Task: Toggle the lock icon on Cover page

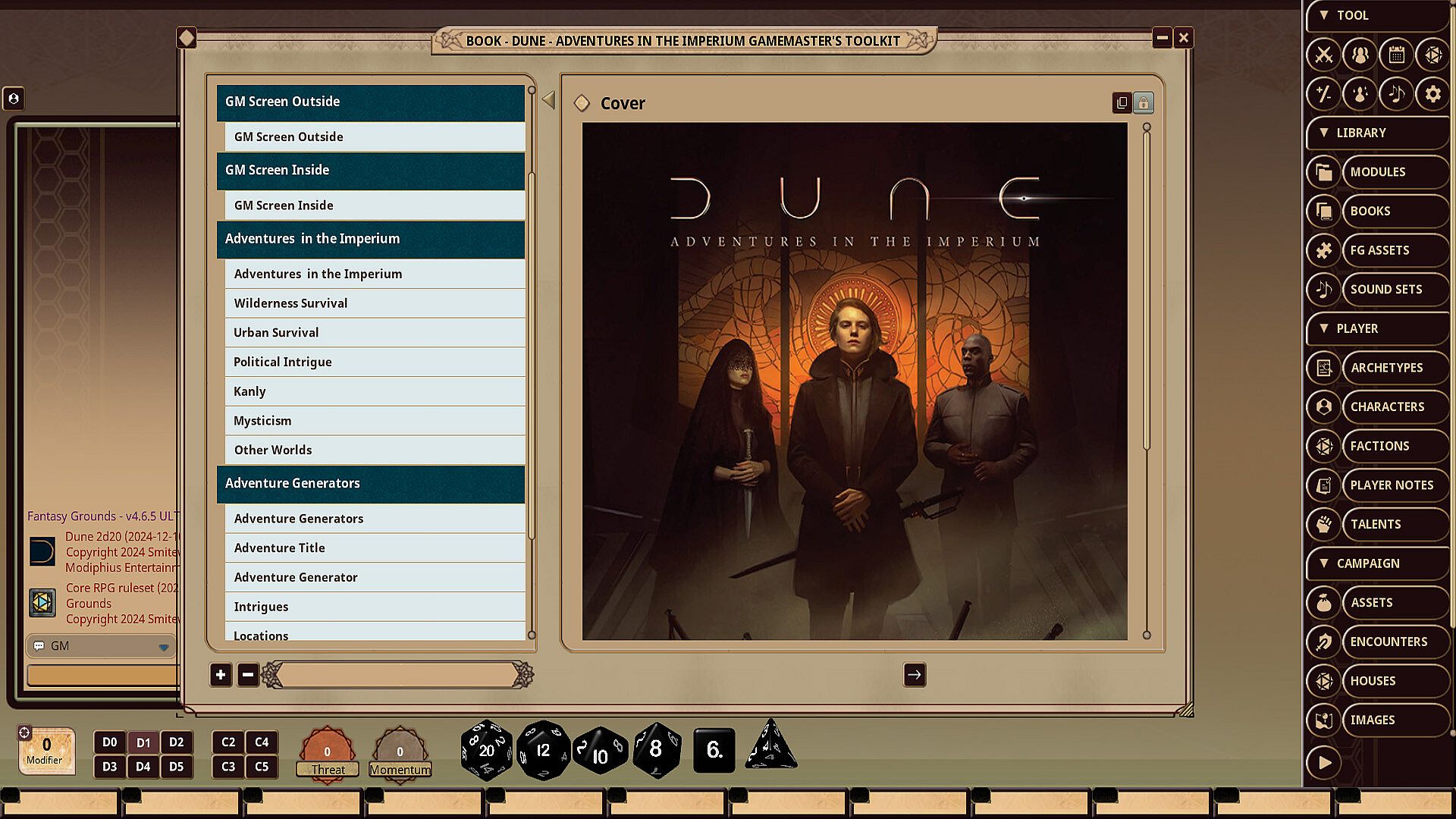Action: click(x=1143, y=102)
